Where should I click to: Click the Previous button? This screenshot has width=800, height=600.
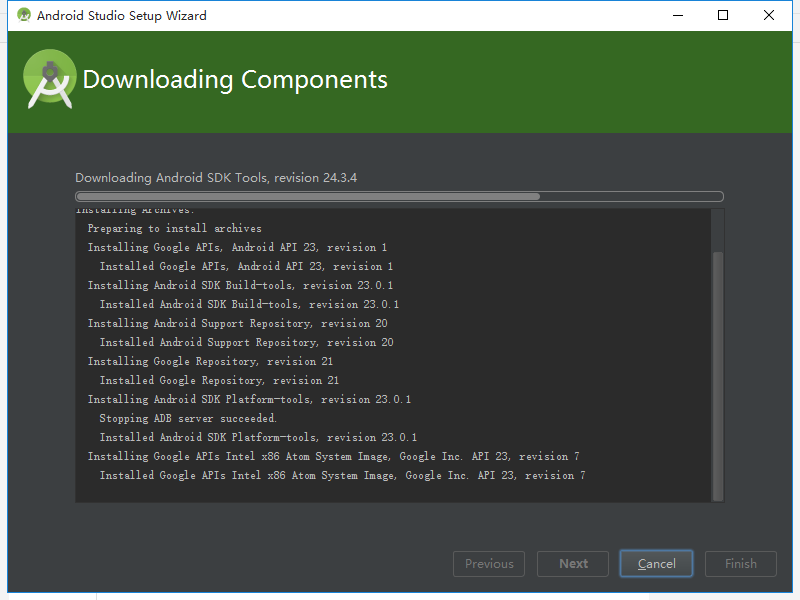[489, 564]
